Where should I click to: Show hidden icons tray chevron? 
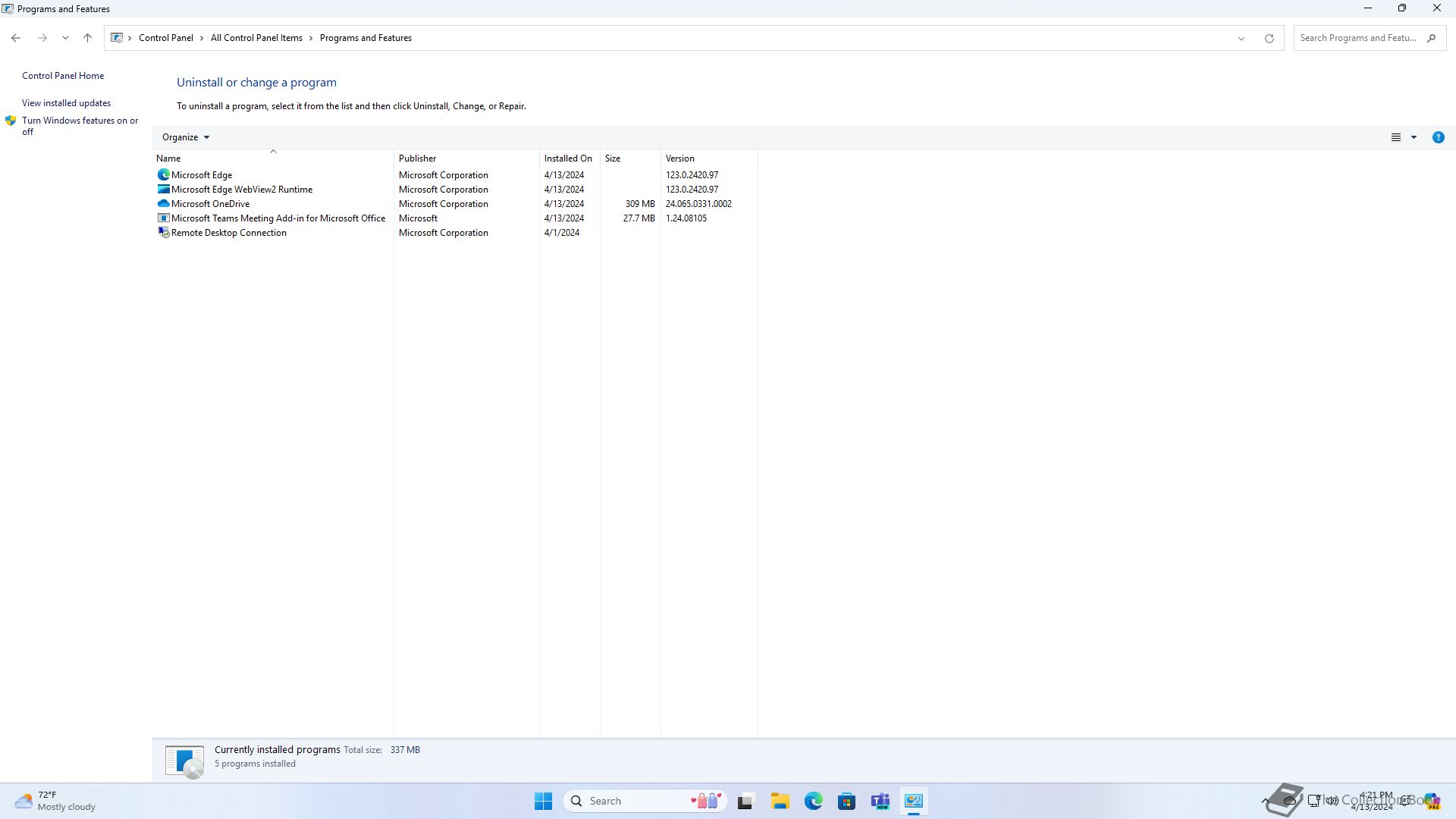point(1265,801)
